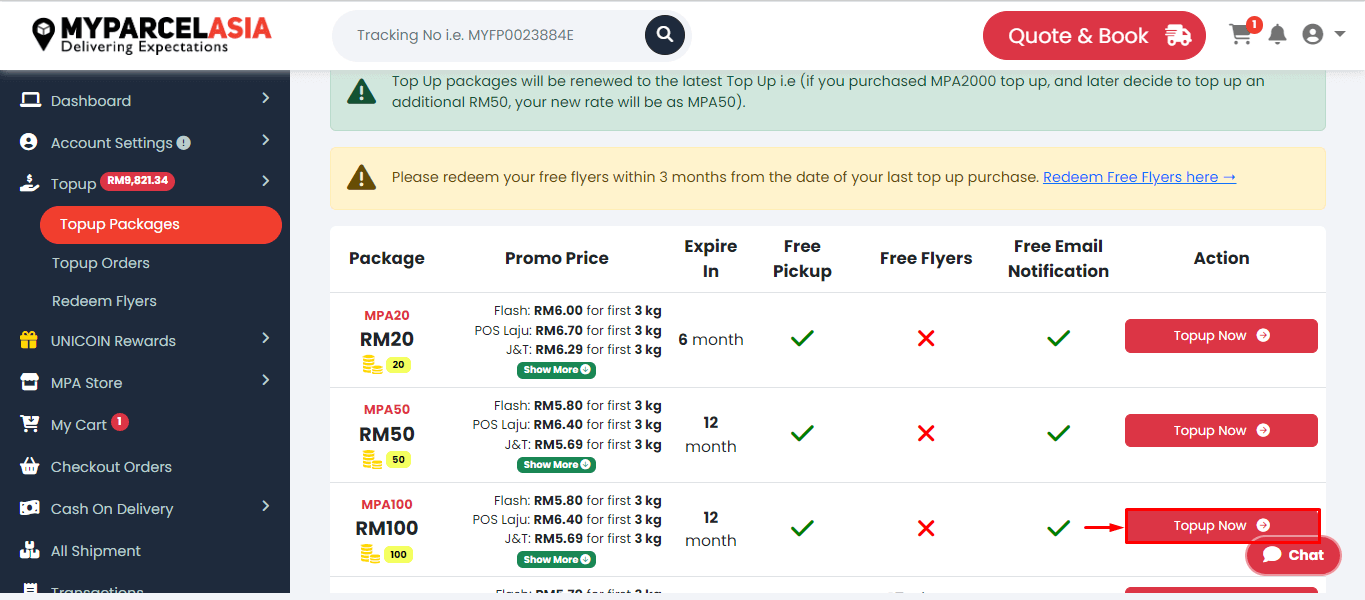This screenshot has width=1365, height=600.
Task: Click the Promo Price column header
Action: [557, 258]
